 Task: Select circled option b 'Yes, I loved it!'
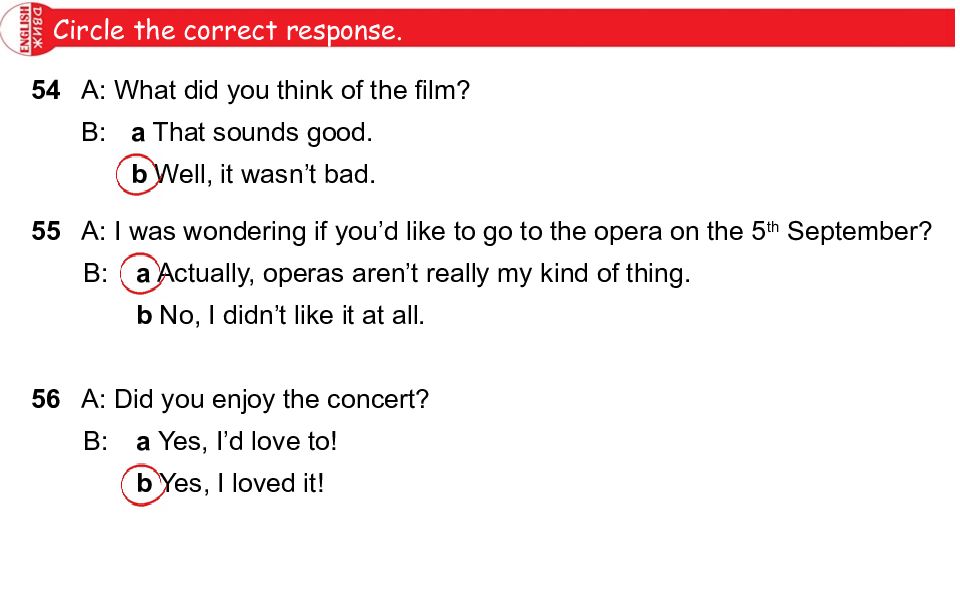pos(223,484)
